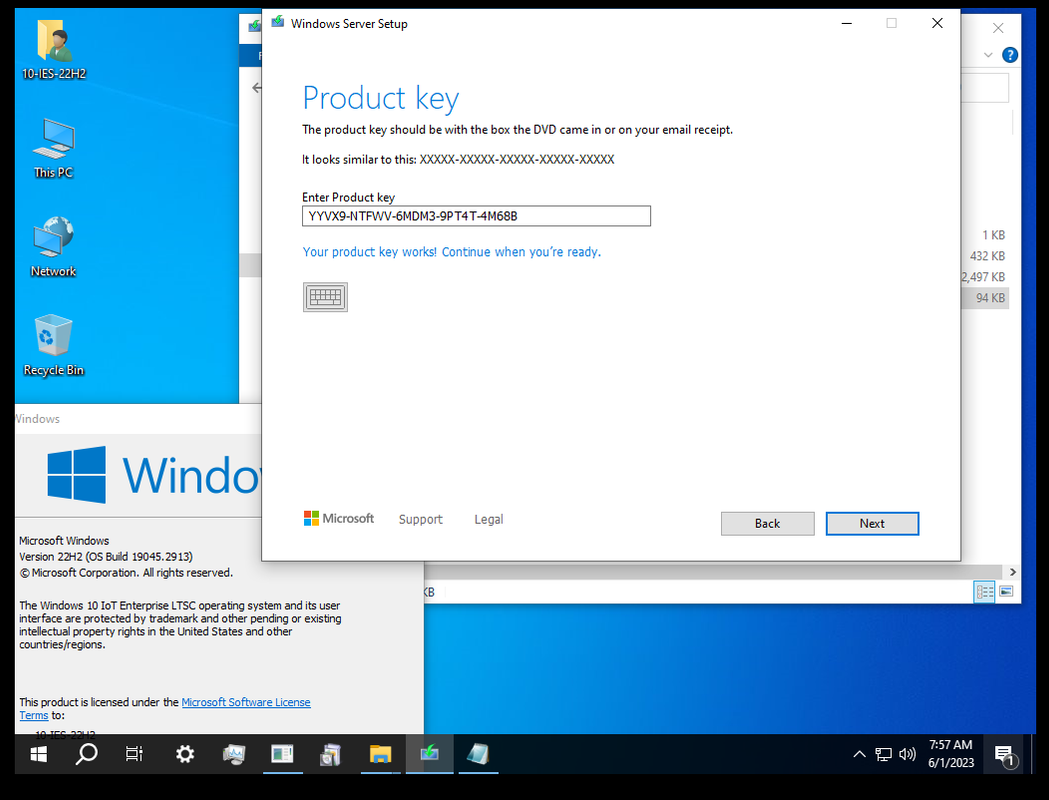The width and height of the screenshot is (1049, 800).
Task: Show hidden tray icons chevron
Action: (x=859, y=755)
